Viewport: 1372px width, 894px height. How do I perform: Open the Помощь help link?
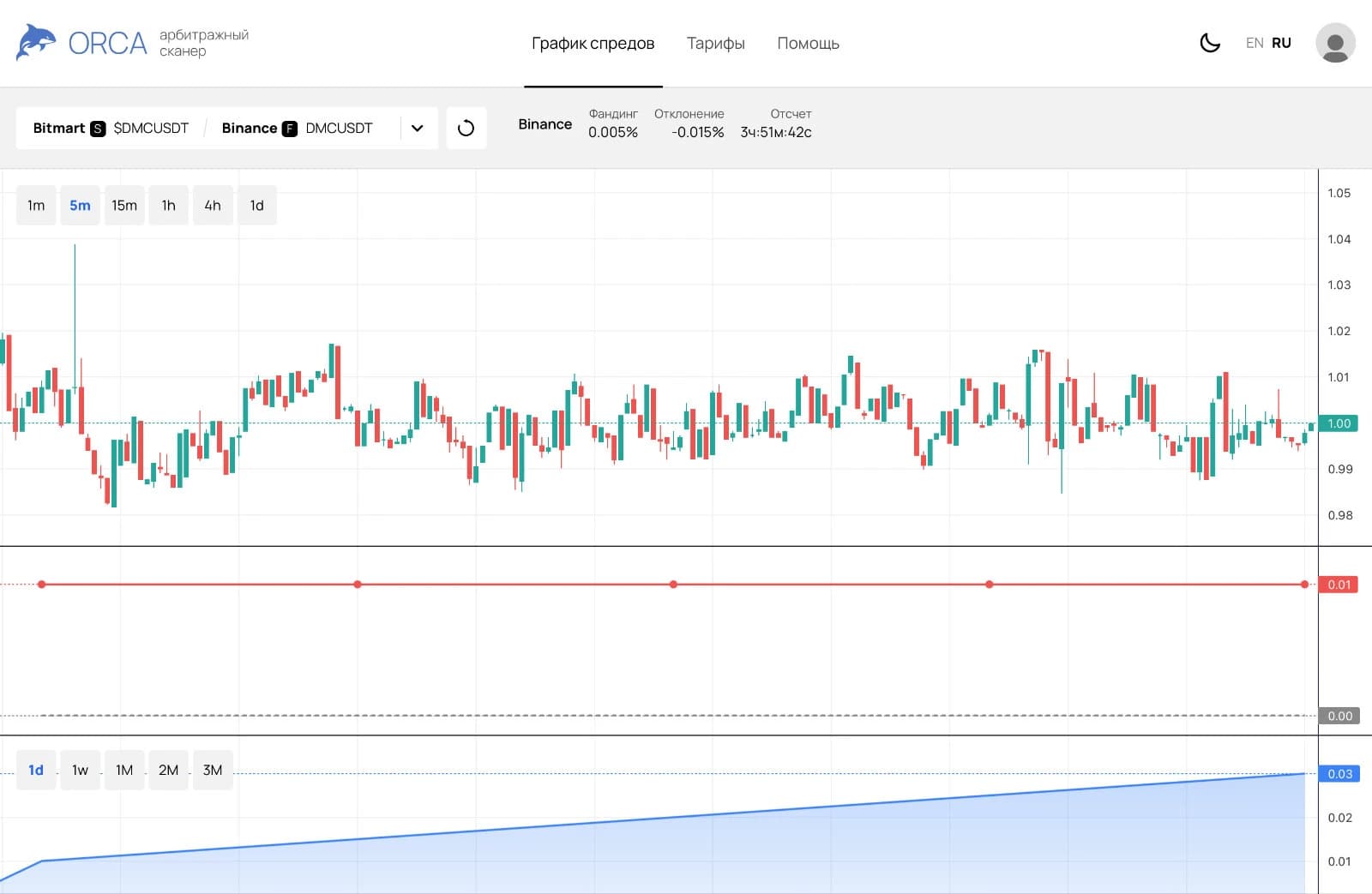[x=808, y=44]
